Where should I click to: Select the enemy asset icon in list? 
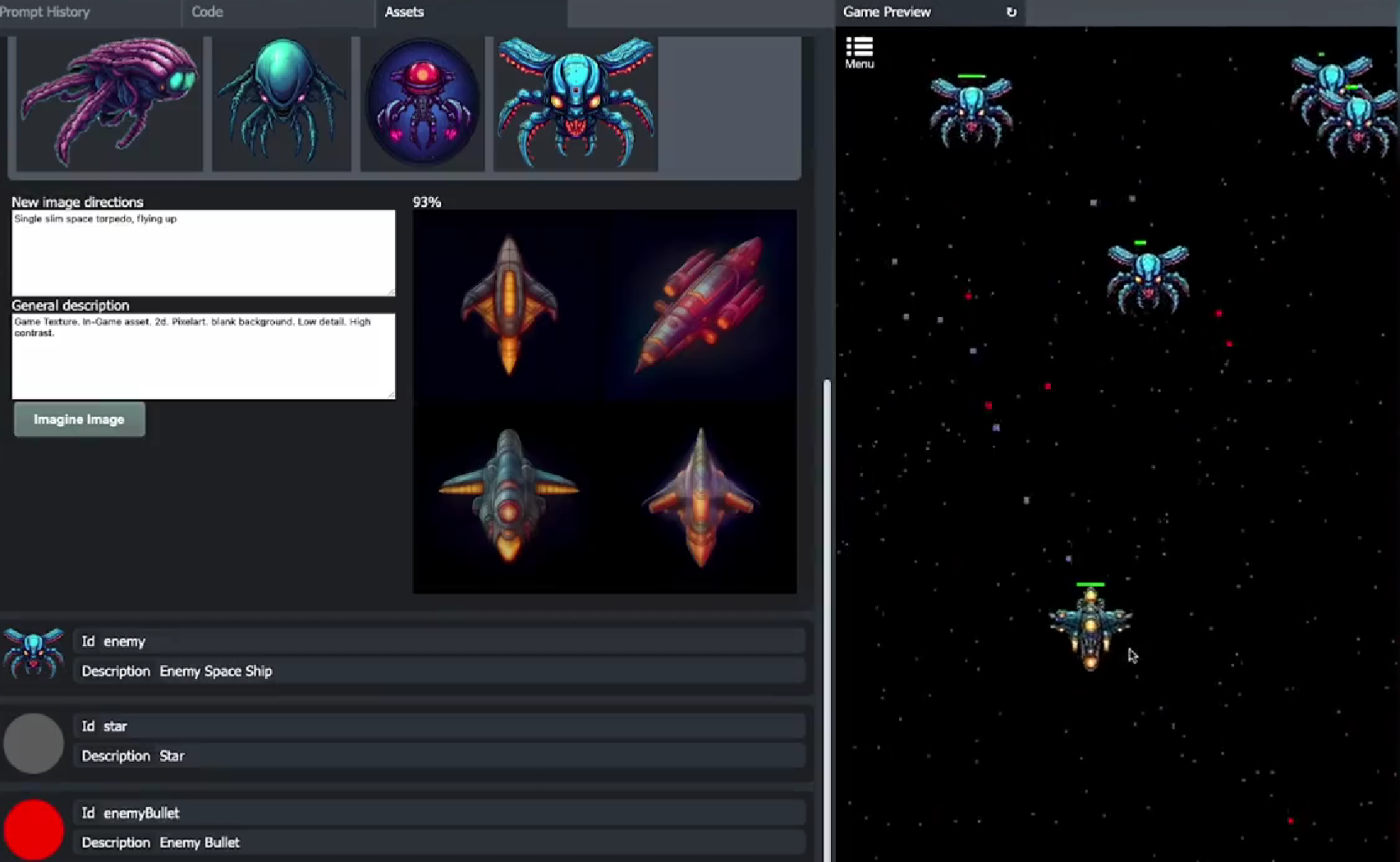click(34, 653)
